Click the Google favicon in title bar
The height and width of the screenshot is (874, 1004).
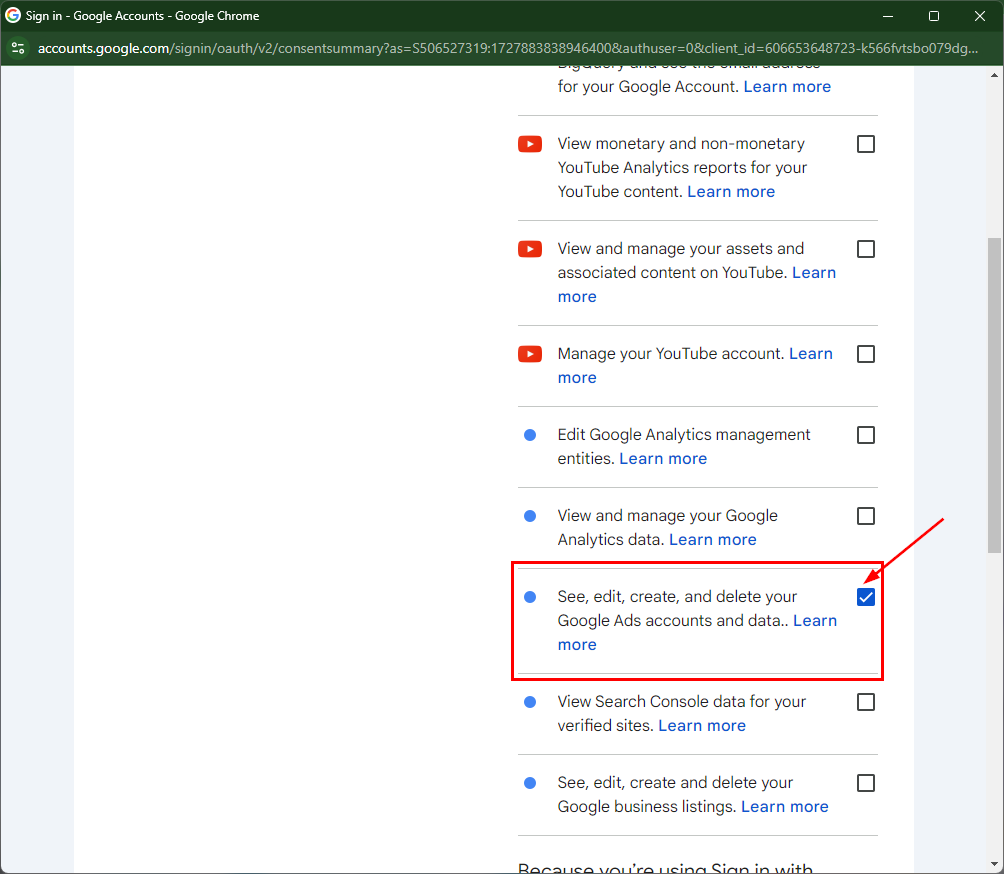[x=13, y=16]
